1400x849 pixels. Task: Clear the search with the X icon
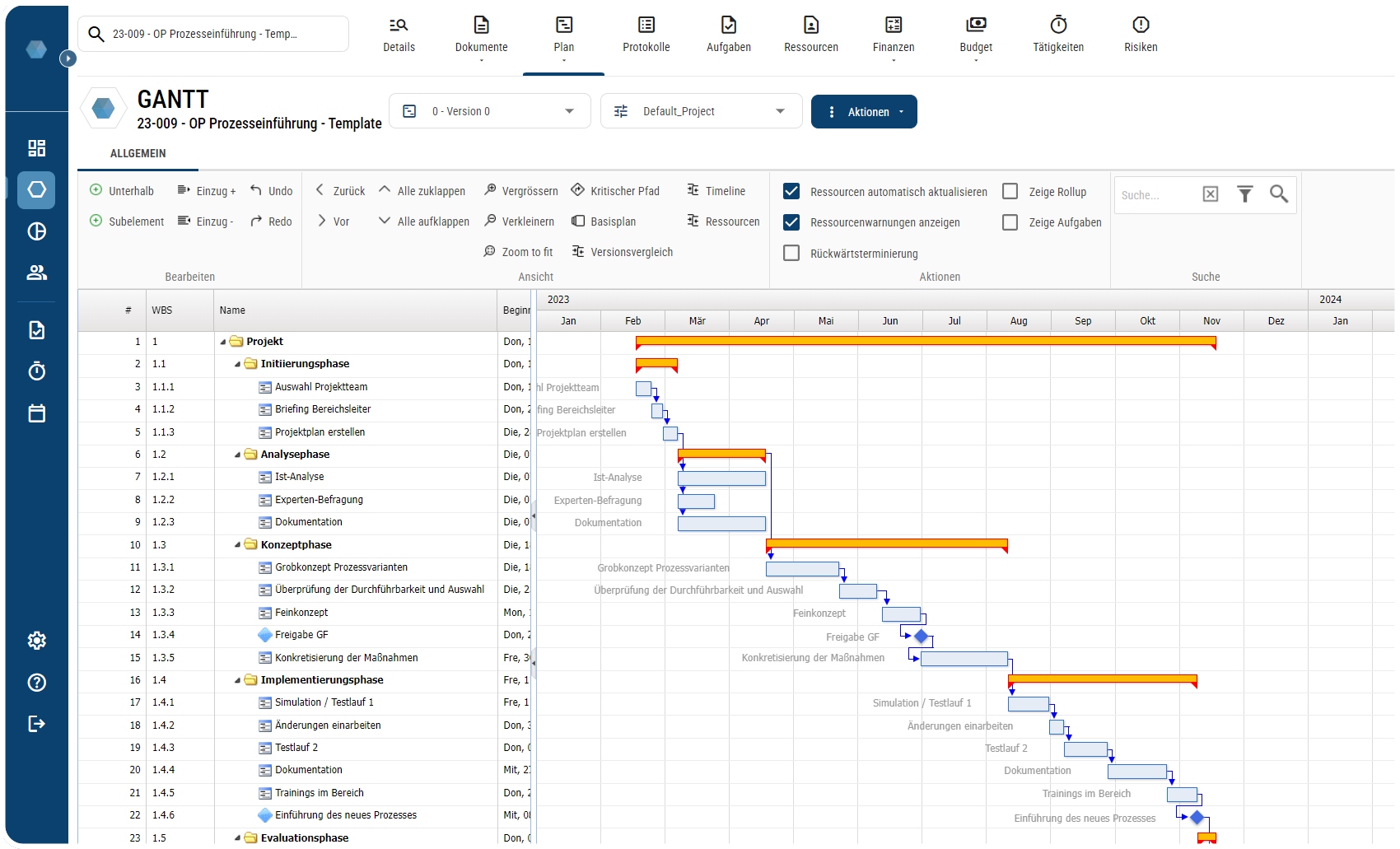1210,194
